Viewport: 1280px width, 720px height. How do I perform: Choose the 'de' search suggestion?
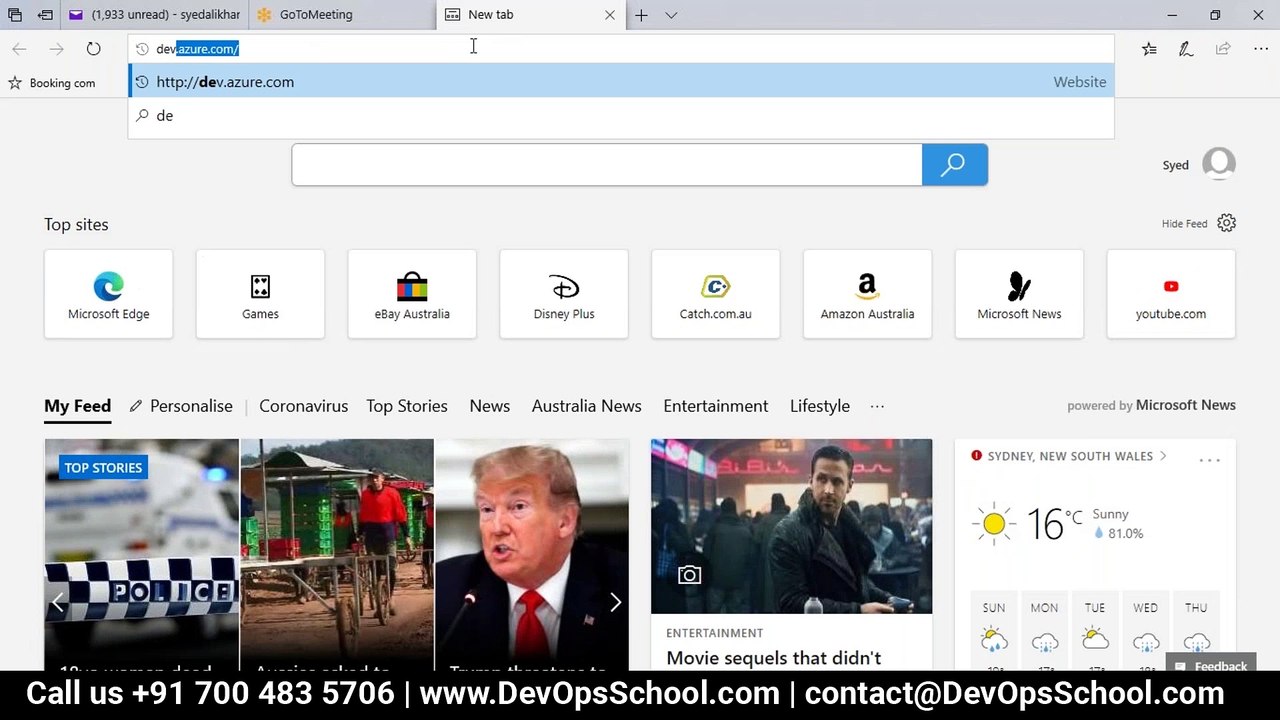621,116
